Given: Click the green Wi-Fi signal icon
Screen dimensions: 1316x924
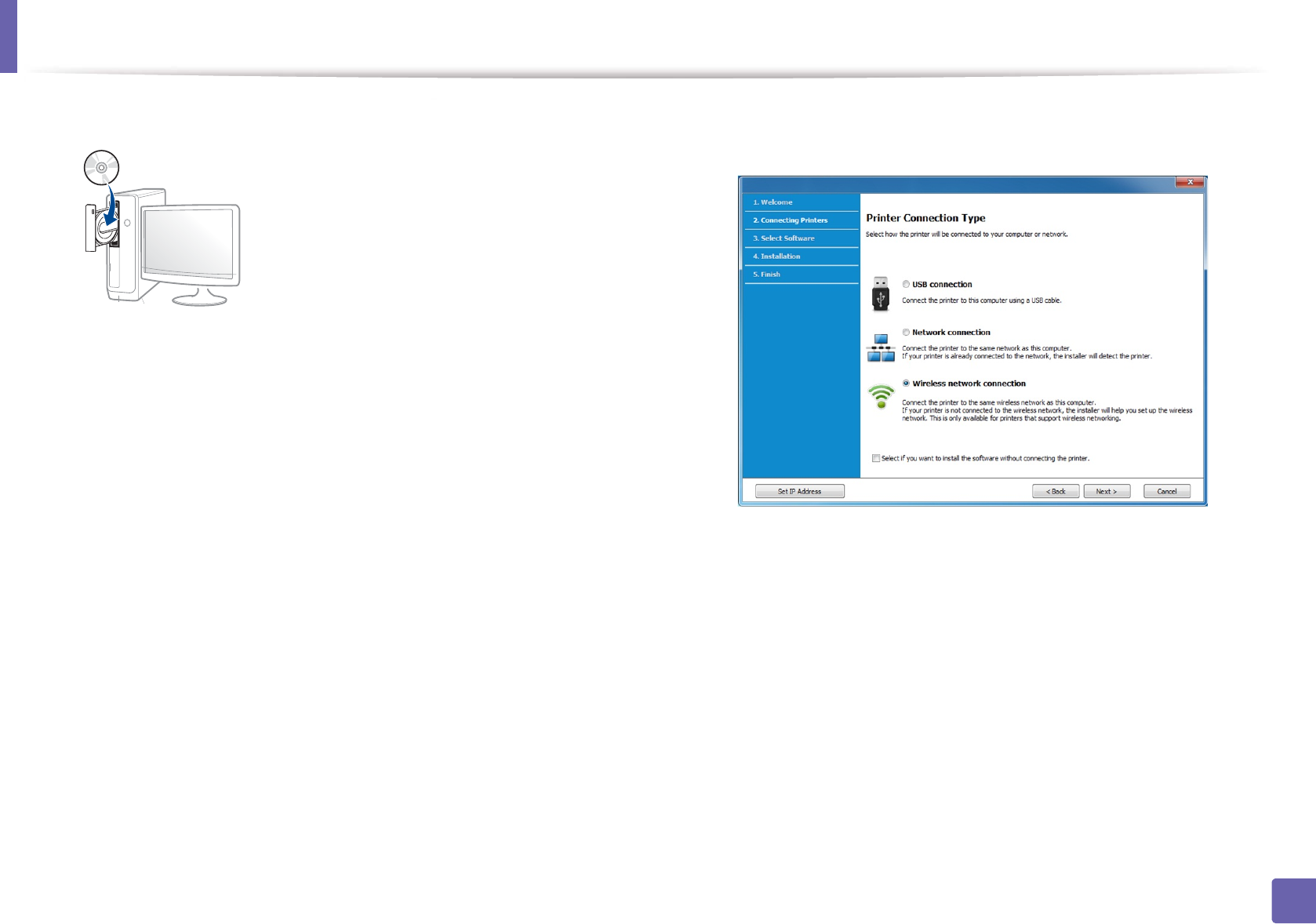Looking at the screenshot, I should (x=882, y=396).
